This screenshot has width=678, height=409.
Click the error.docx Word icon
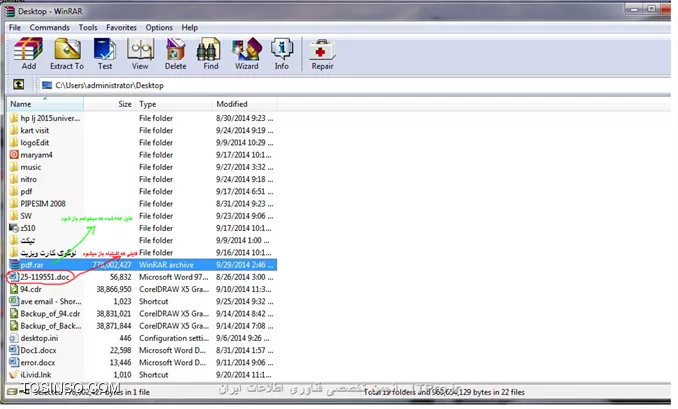coord(14,362)
